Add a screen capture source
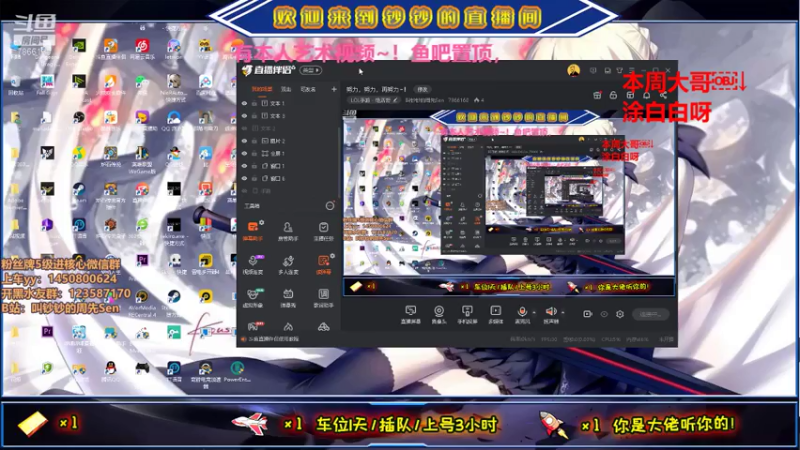This screenshot has width=800, height=450. point(410,314)
